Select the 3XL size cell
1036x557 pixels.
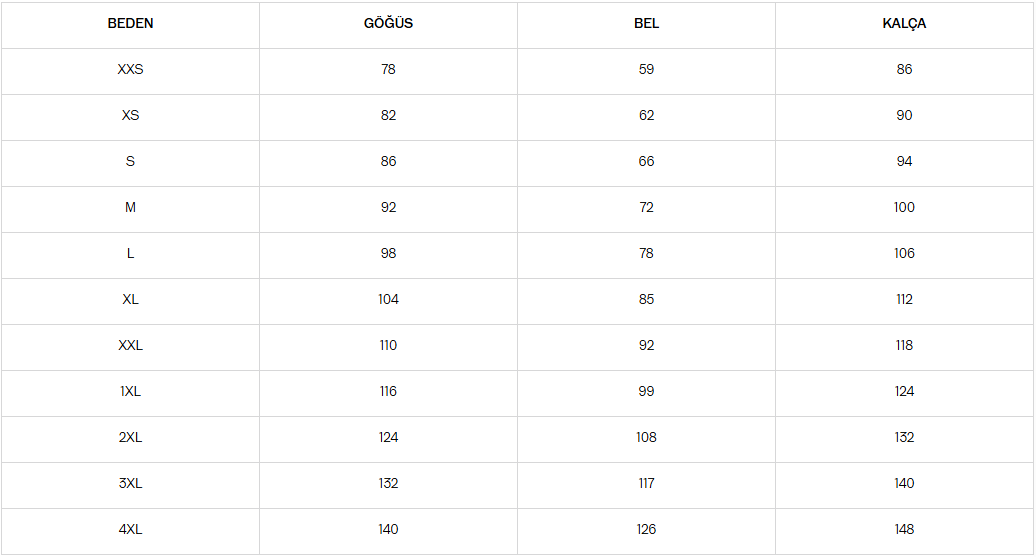pos(130,484)
